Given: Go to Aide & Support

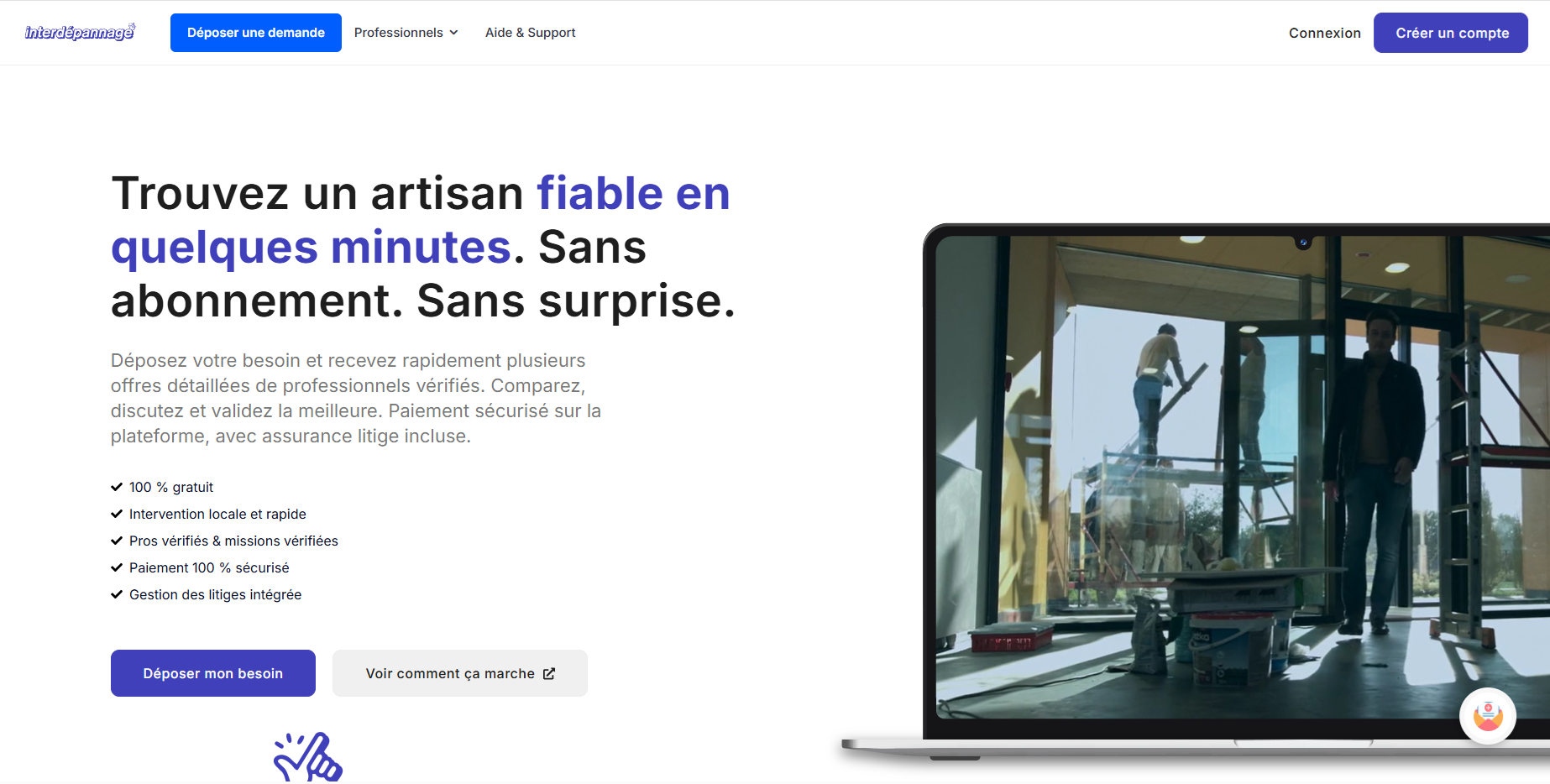Looking at the screenshot, I should 530,33.
